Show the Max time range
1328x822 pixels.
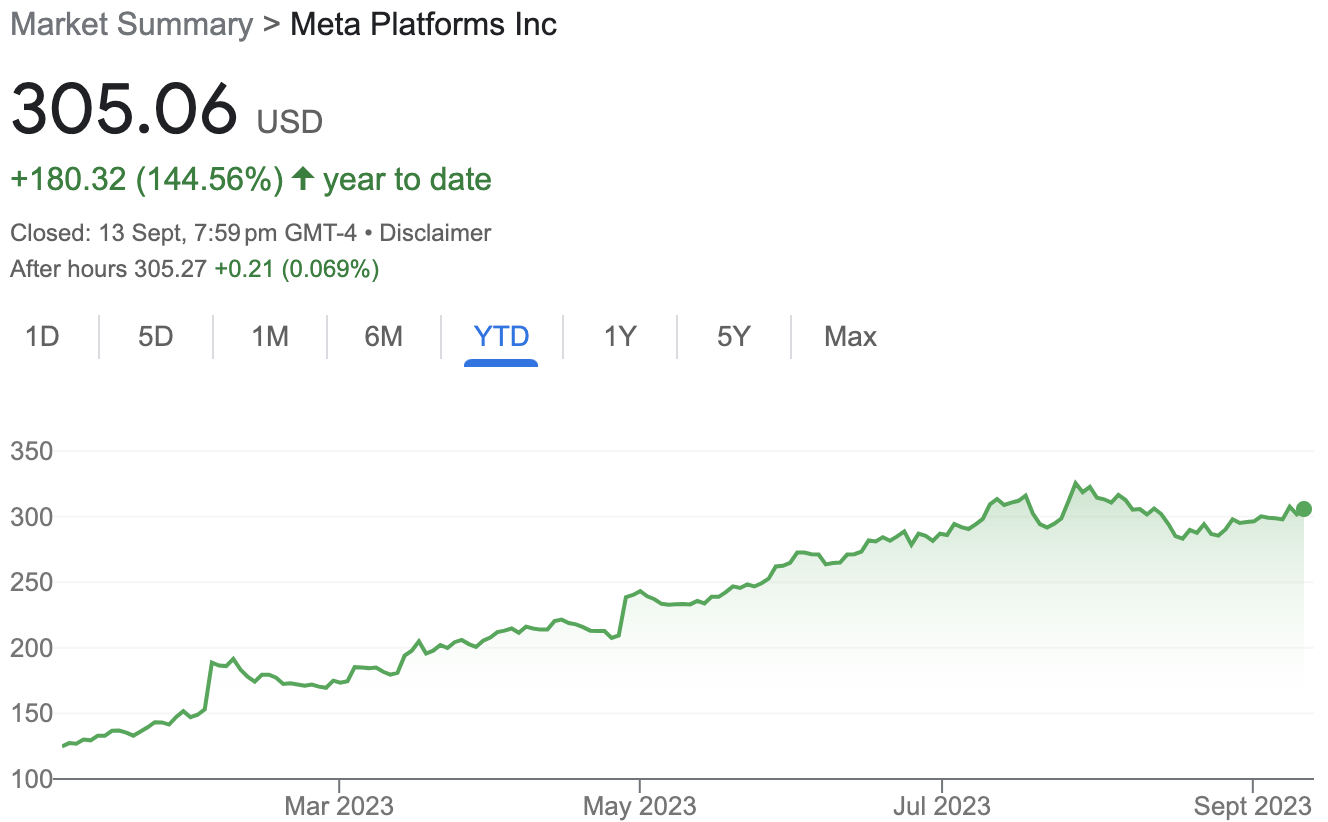(850, 337)
